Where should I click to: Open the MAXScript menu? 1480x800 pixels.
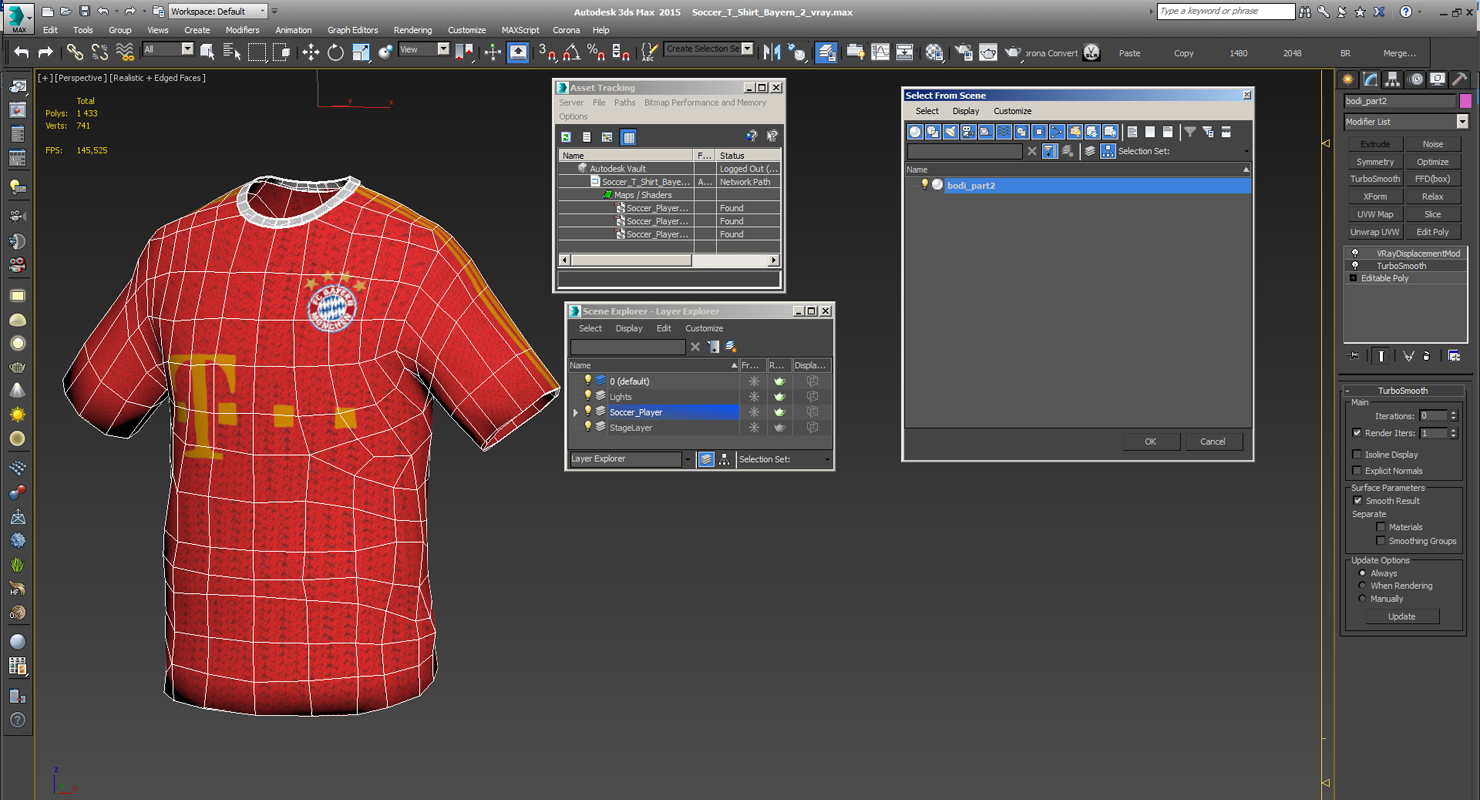(520, 30)
